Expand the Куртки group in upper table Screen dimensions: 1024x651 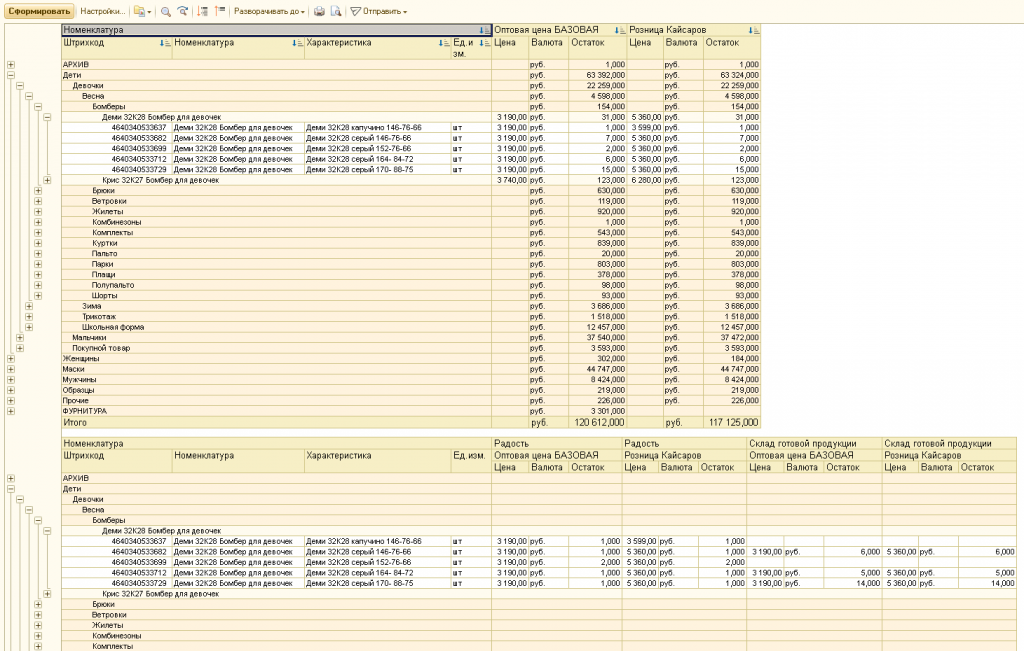pyautogui.click(x=38, y=243)
